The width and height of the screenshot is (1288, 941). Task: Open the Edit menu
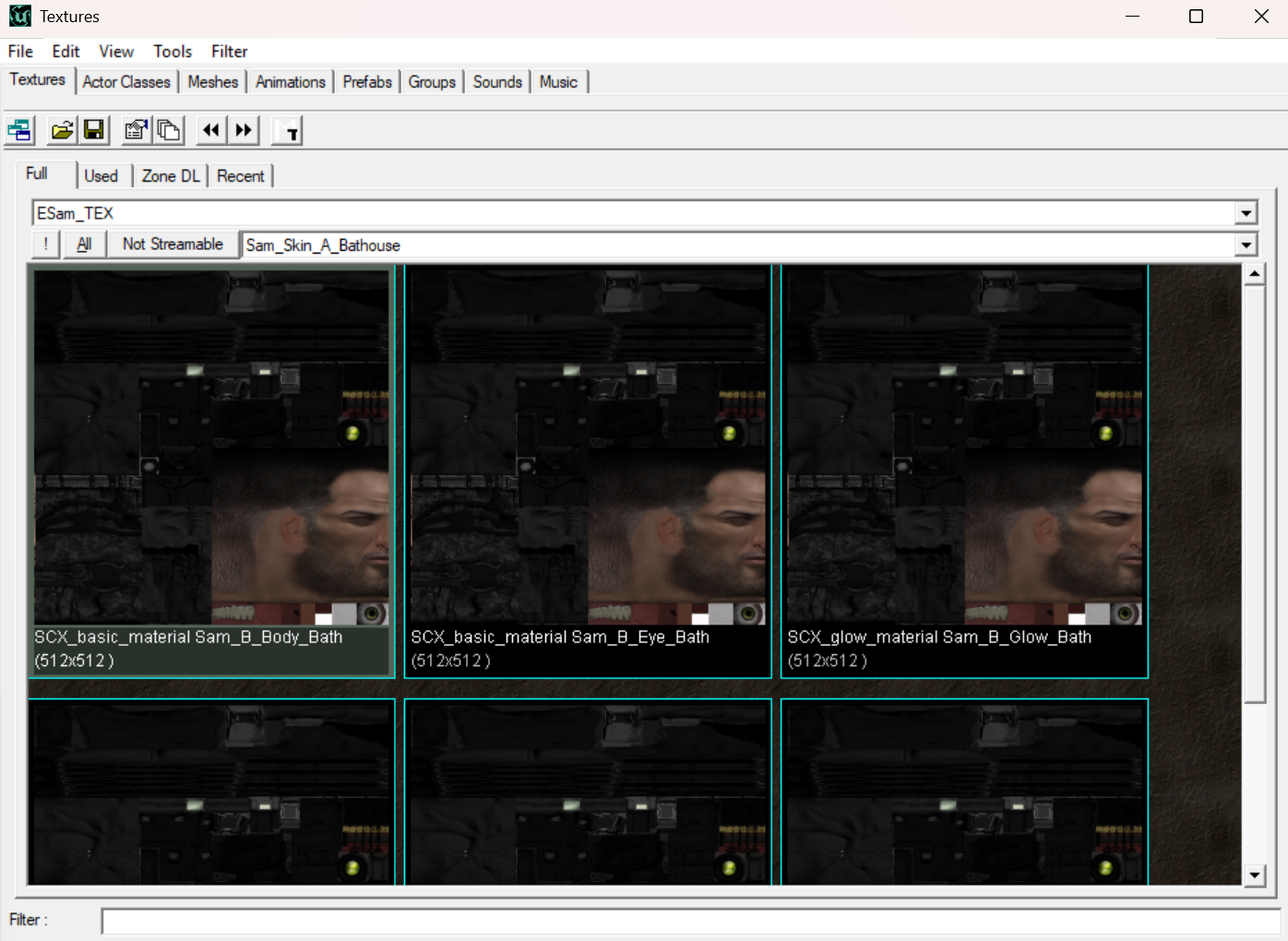66,52
